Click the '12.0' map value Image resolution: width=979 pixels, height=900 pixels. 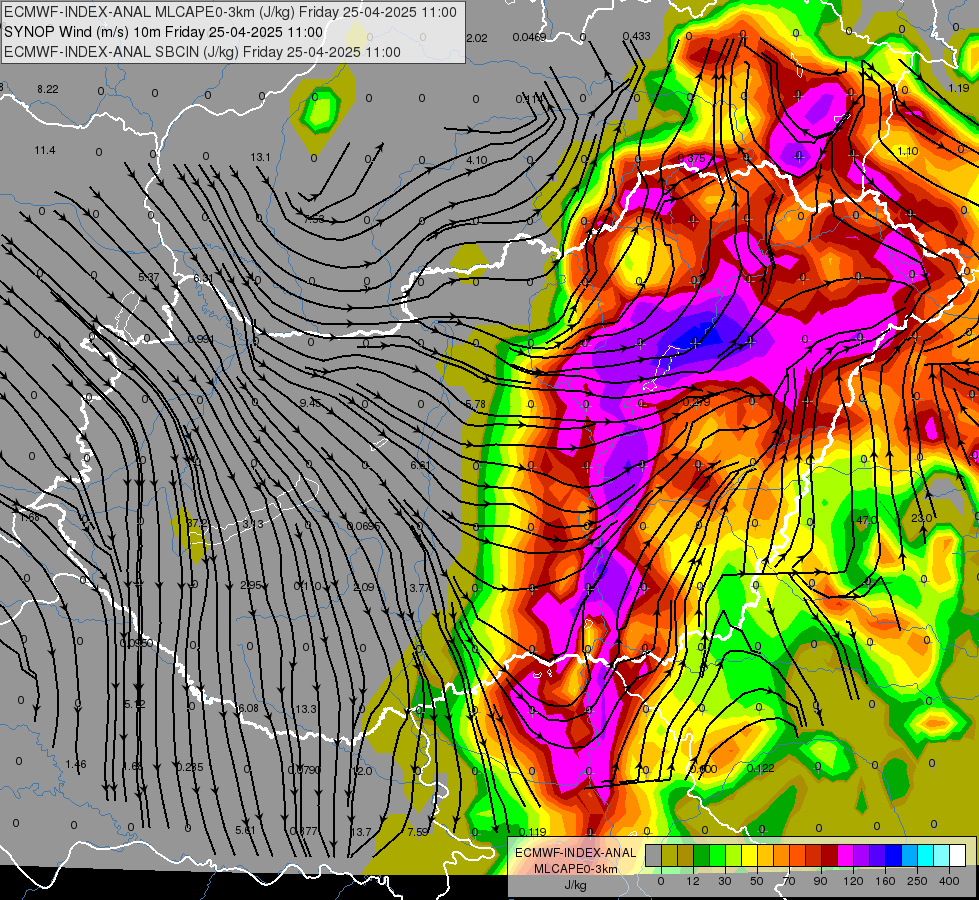(363, 771)
